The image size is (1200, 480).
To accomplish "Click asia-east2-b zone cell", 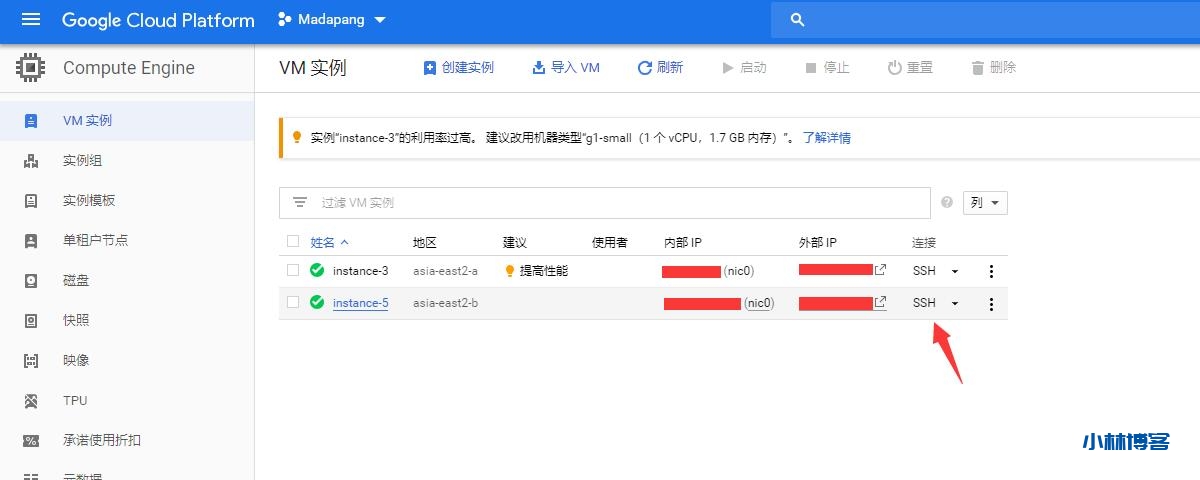I will pyautogui.click(x=445, y=303).
